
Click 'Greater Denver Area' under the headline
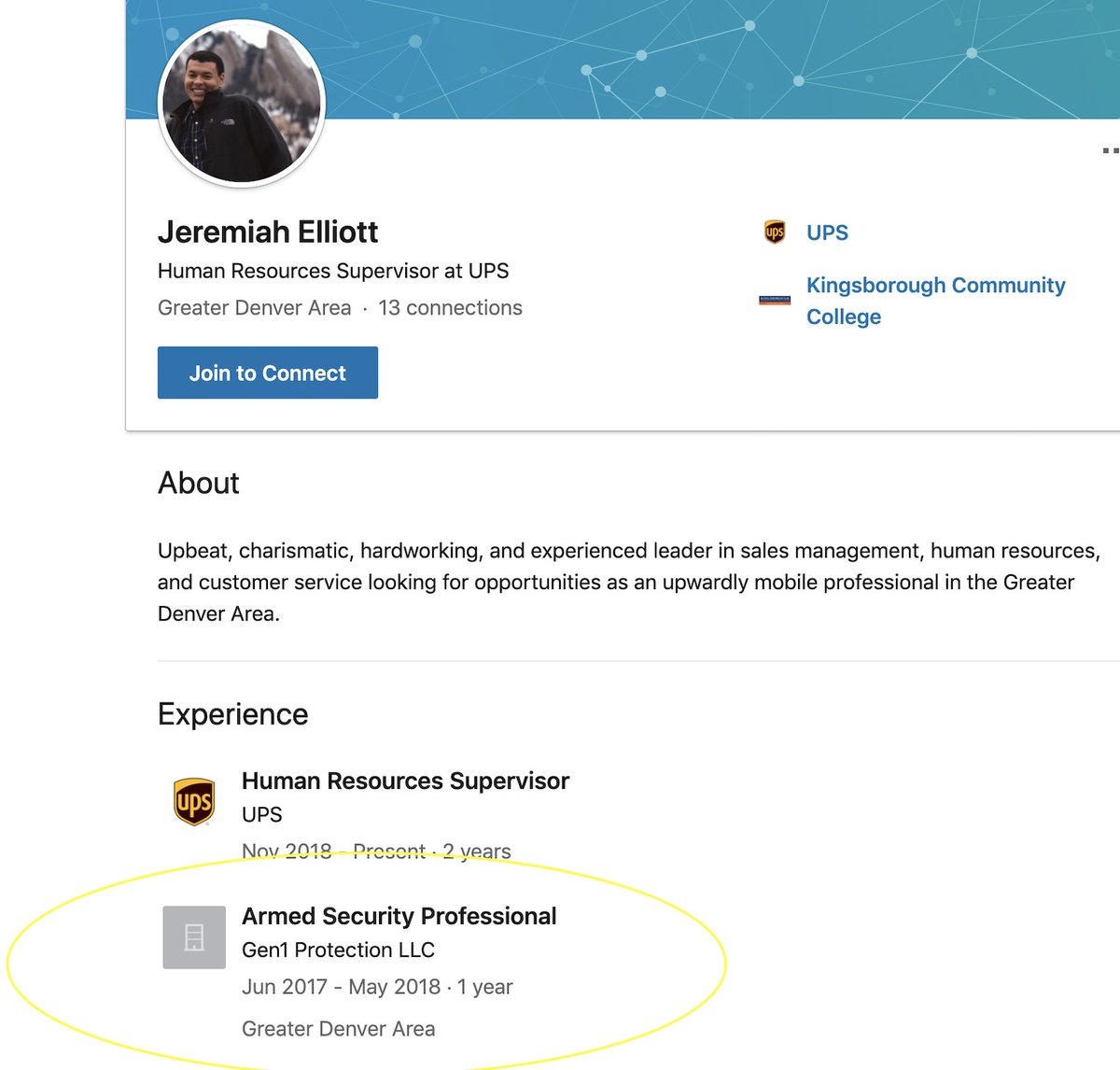(x=255, y=307)
